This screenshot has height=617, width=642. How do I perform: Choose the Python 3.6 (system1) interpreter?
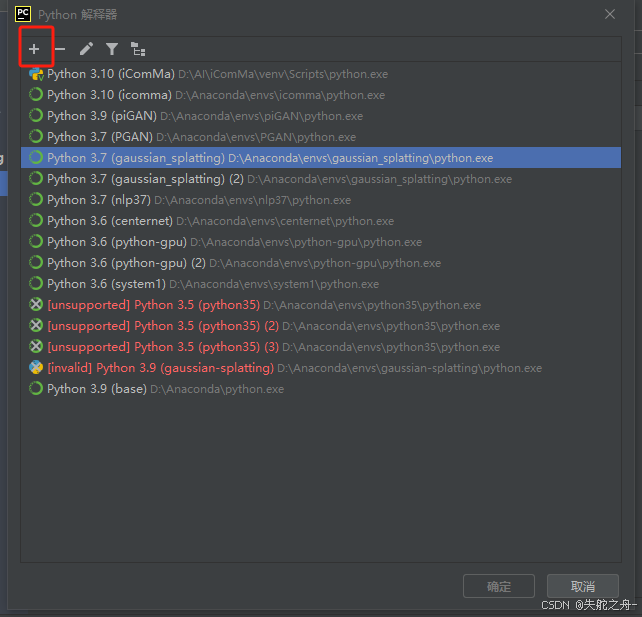click(321, 284)
